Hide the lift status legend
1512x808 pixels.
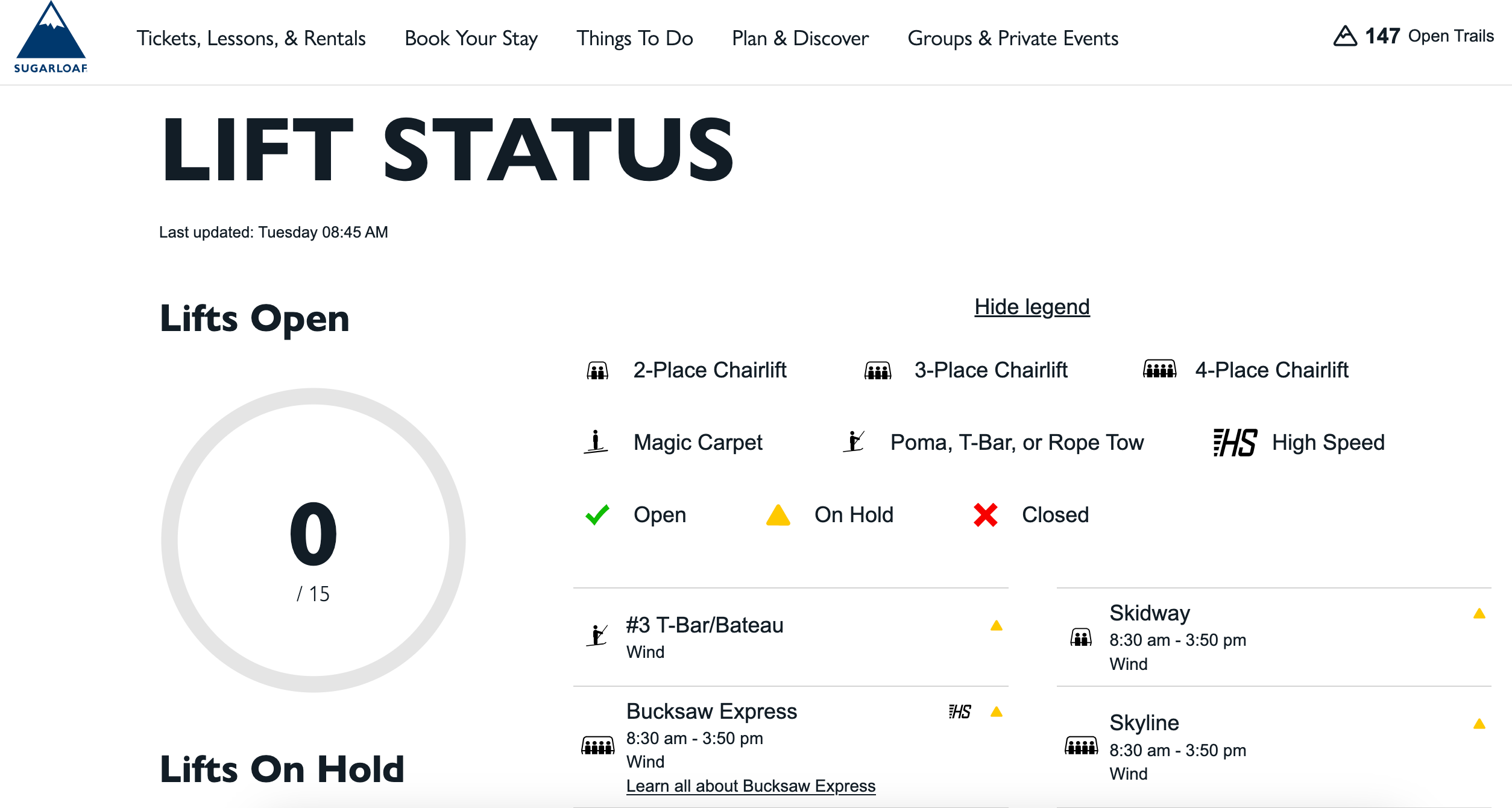(1032, 307)
